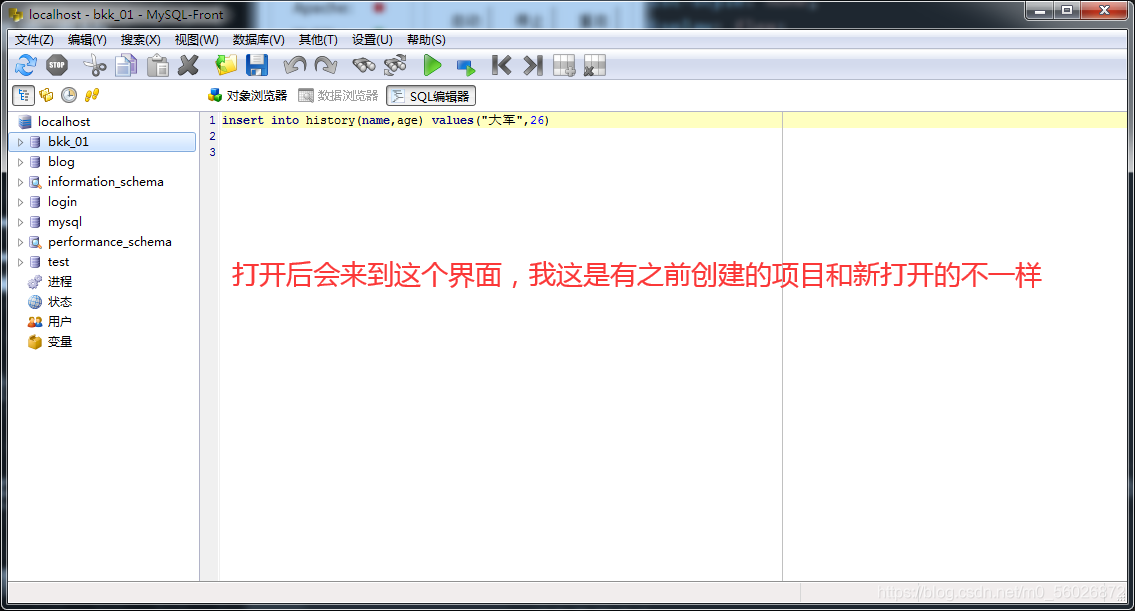Go to first record icon
This screenshot has height=611, width=1135.
tap(501, 66)
